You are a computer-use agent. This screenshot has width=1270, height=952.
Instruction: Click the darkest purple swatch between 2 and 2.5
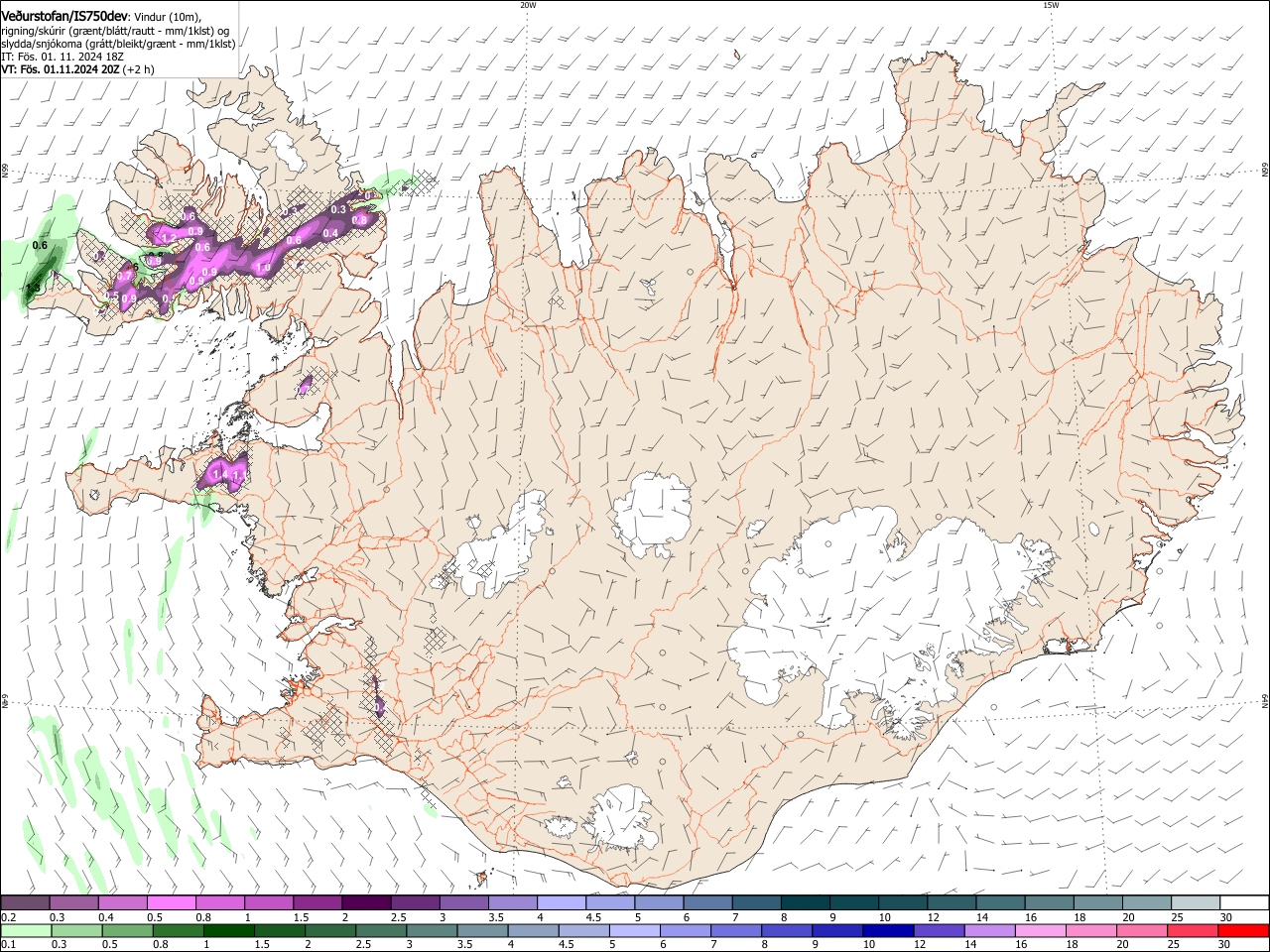(x=366, y=903)
